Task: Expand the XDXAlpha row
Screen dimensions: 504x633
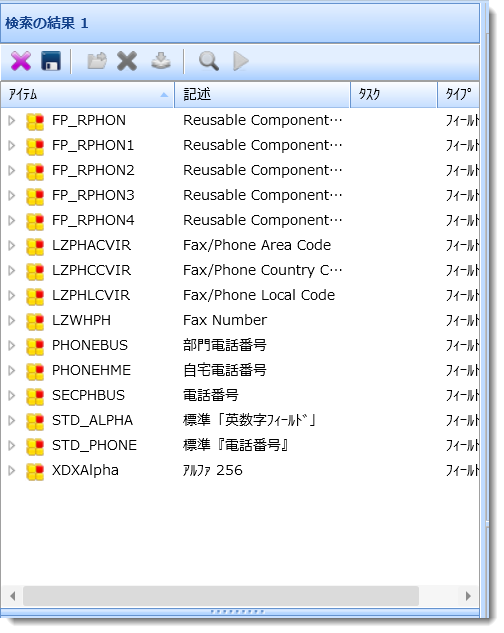Action: [x=12, y=471]
